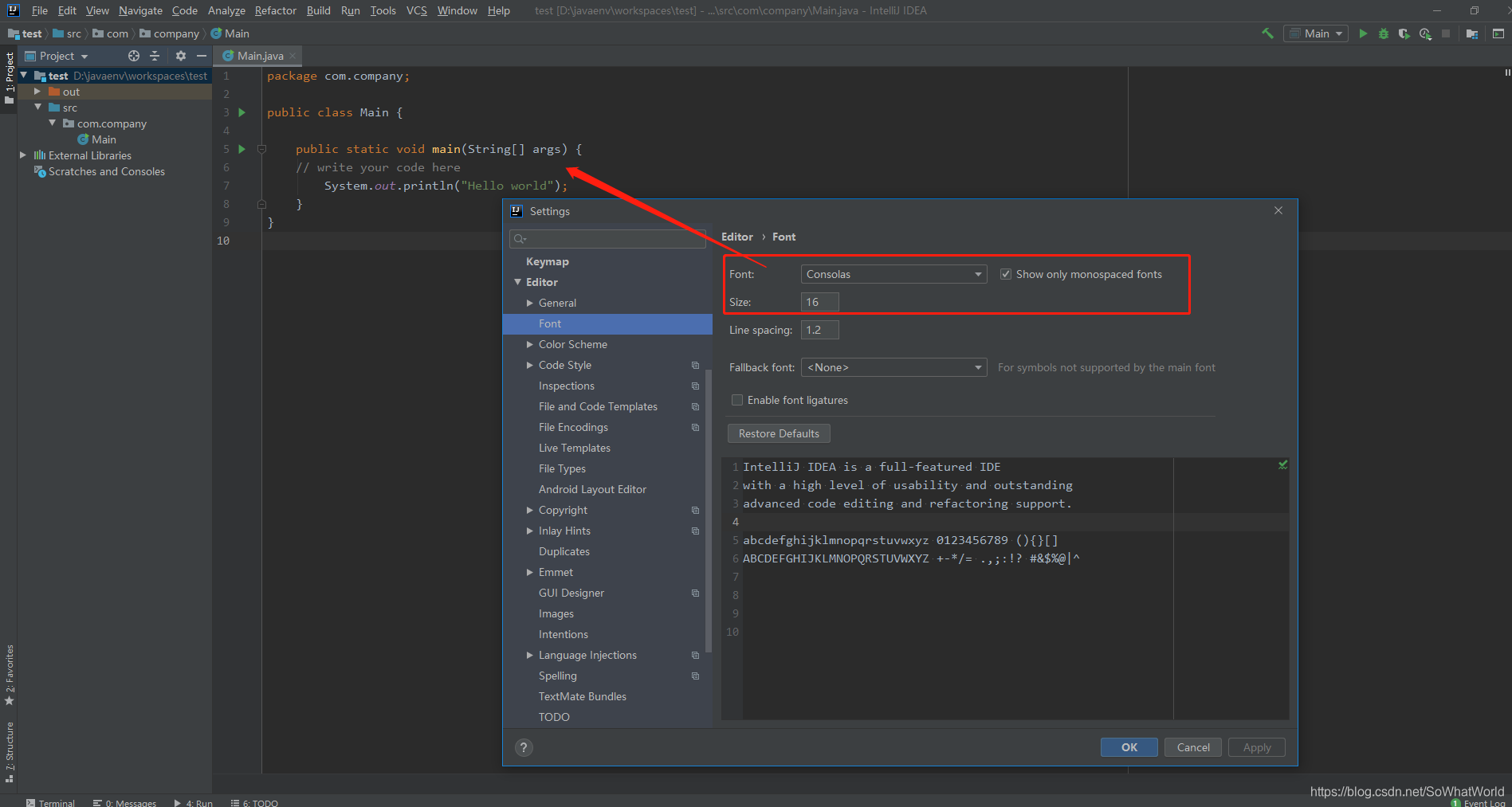
Task: Open the Main run configuration dropdown
Action: (1315, 33)
